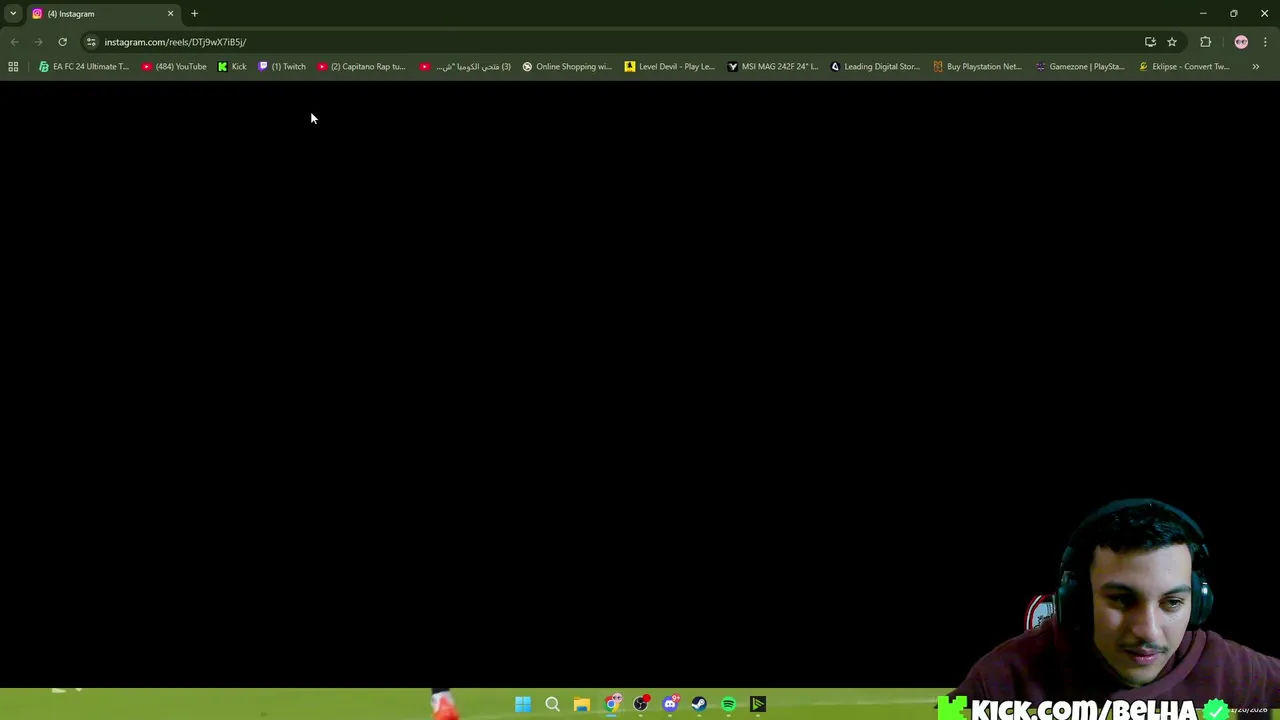Open the Windows Start menu
The image size is (1280, 720).
523,704
